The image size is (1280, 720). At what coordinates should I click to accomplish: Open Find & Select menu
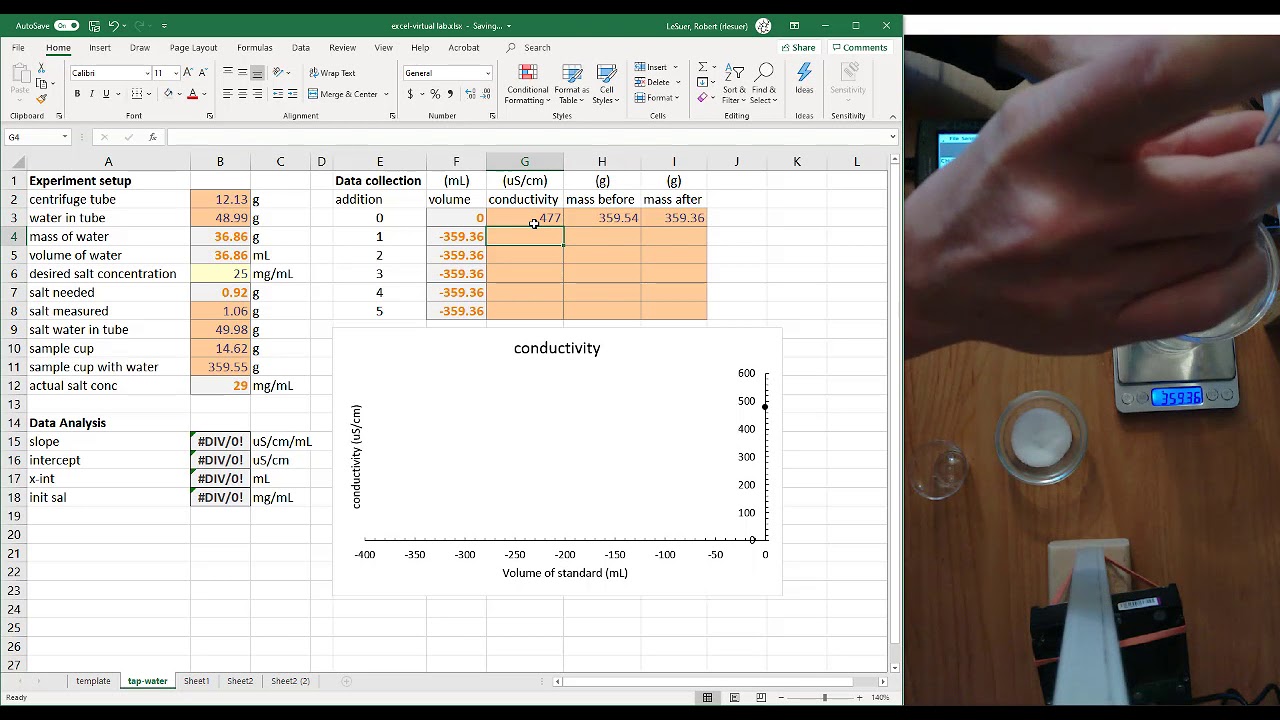(764, 84)
